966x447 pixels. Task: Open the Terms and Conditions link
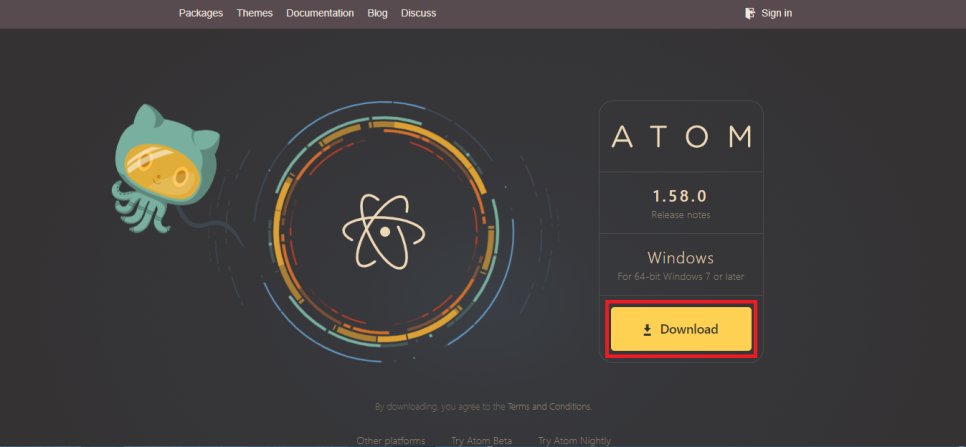tap(550, 406)
